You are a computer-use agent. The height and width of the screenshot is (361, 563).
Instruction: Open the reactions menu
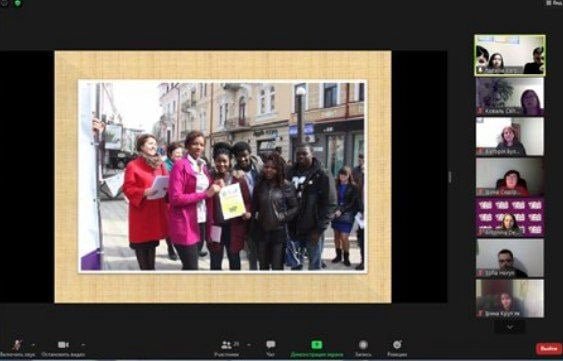(x=397, y=348)
